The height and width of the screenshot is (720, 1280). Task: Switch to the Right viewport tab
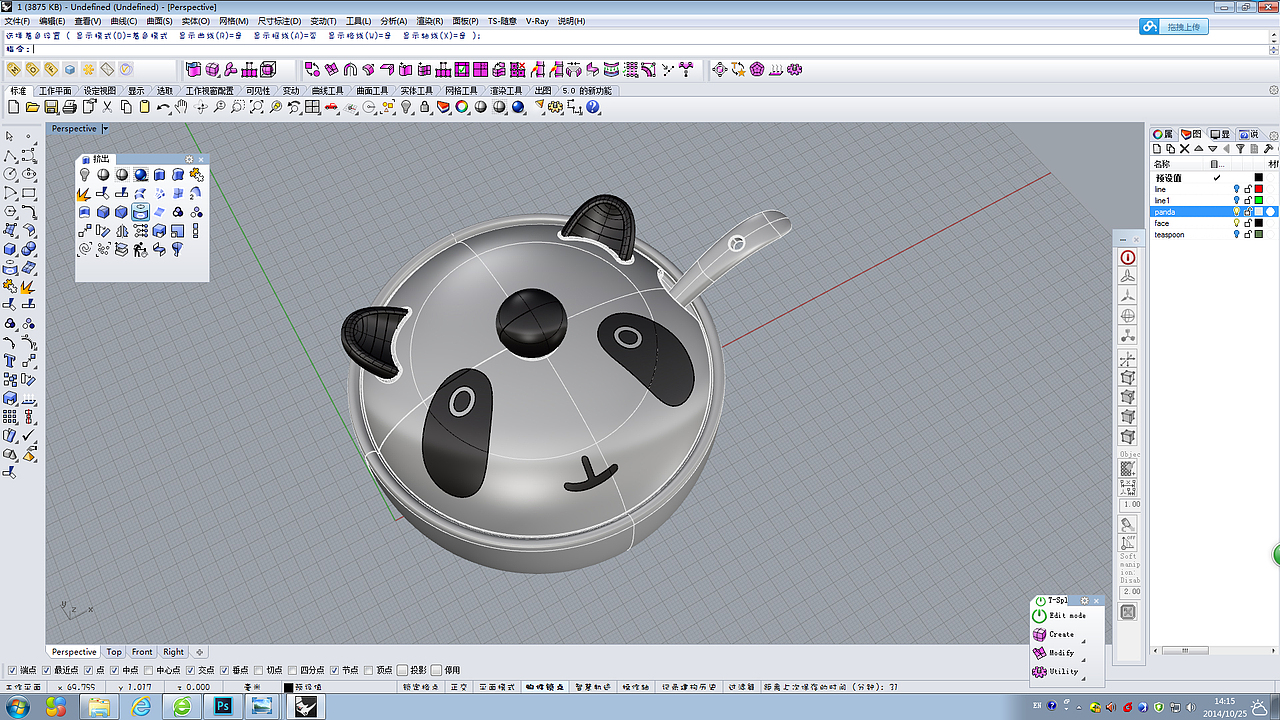coord(174,652)
